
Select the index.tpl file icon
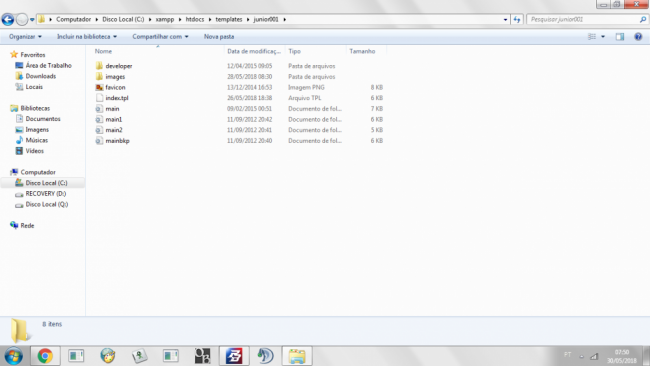99,98
